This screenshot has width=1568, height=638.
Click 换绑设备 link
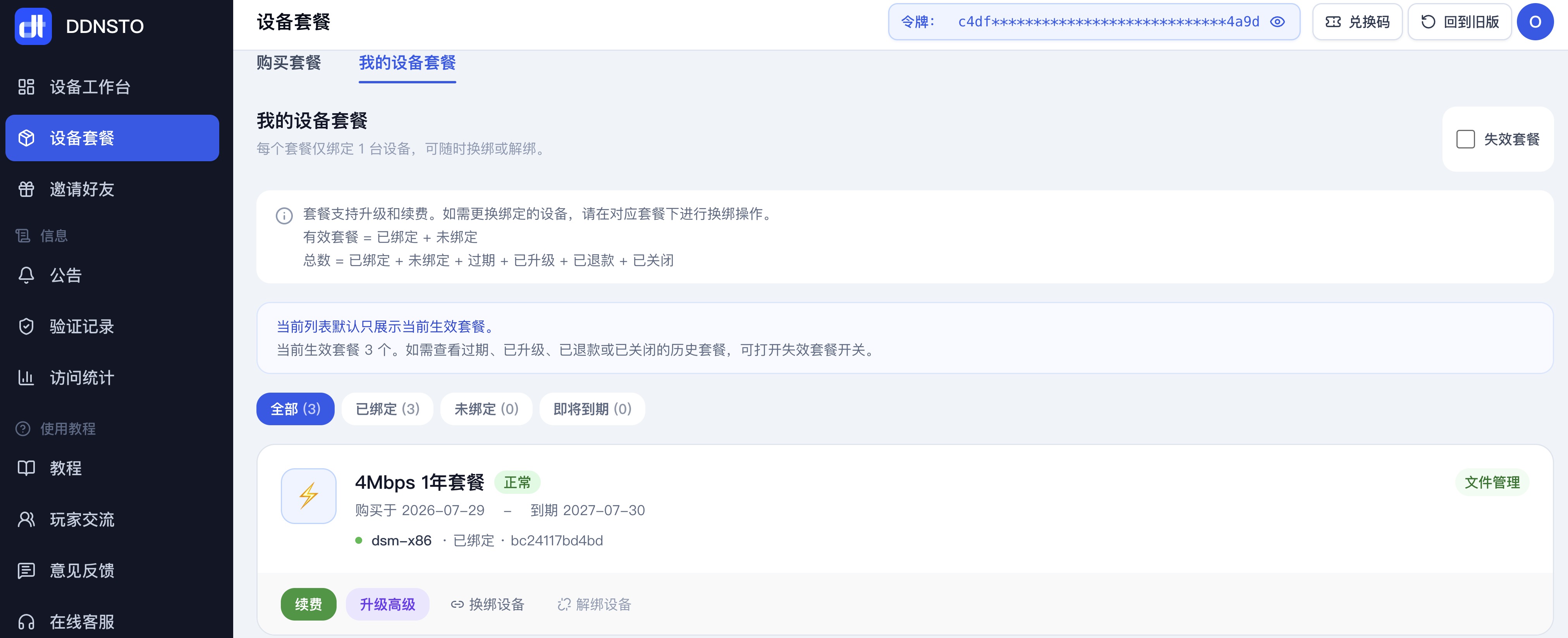pyautogui.click(x=488, y=605)
